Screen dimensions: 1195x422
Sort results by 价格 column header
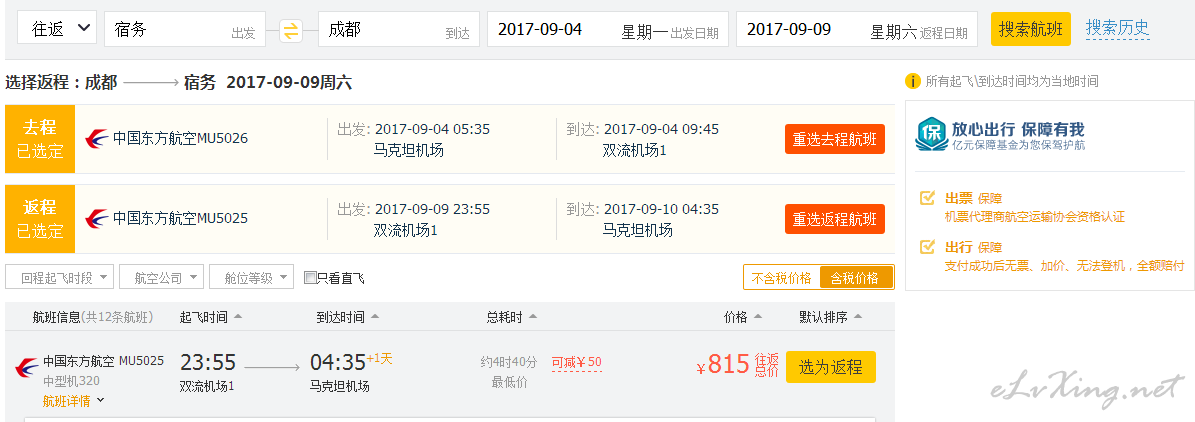pyautogui.click(x=742, y=318)
